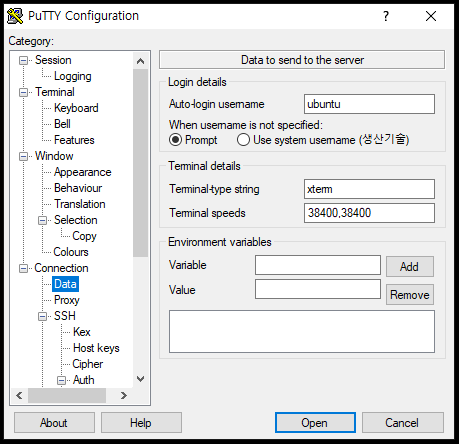Click the PuTTY icon in title bar
This screenshot has width=459, height=444.
click(15, 16)
